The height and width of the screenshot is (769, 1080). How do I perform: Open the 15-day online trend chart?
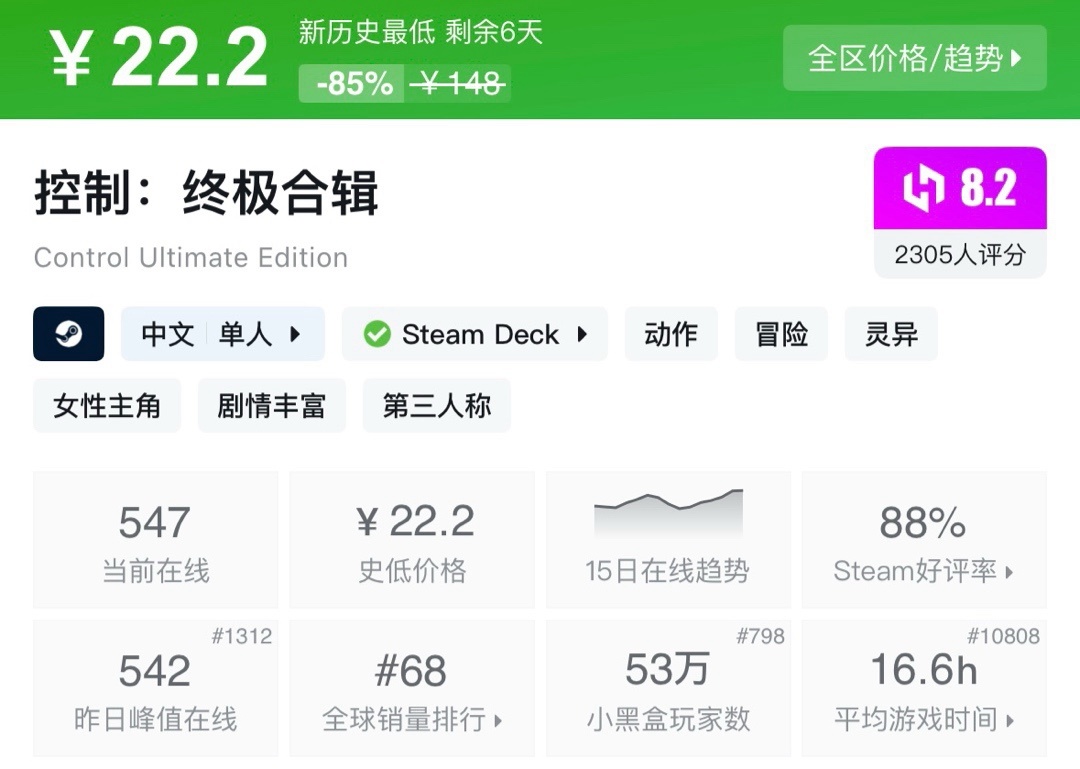667,540
